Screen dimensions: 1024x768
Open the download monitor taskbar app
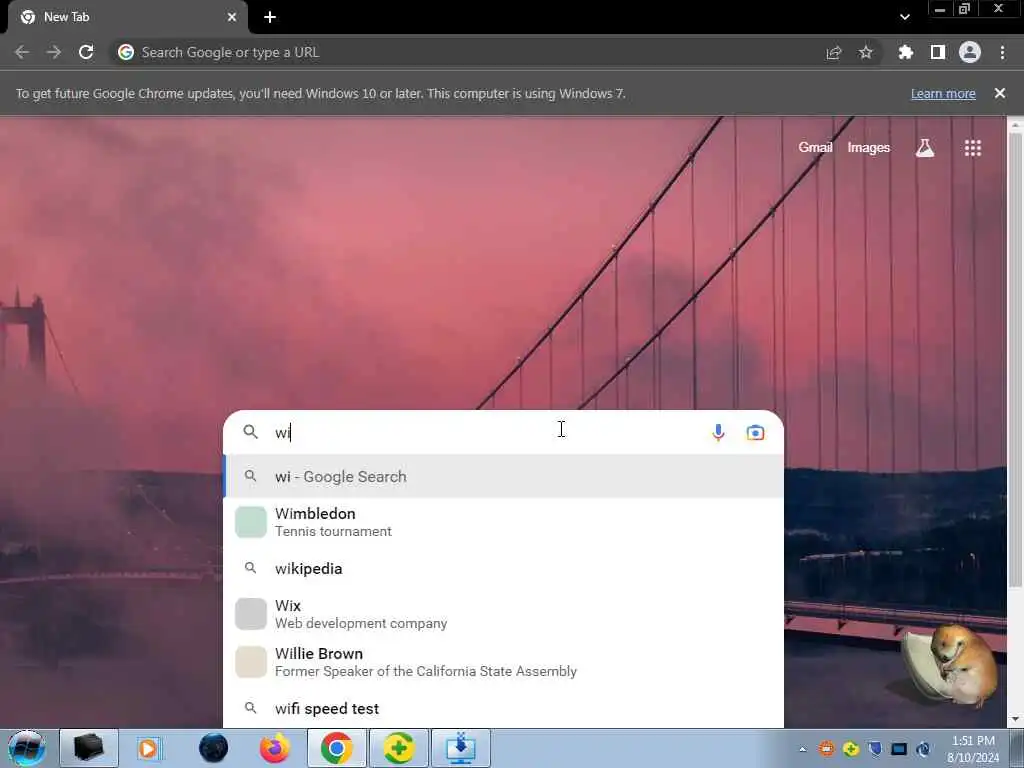pos(461,748)
